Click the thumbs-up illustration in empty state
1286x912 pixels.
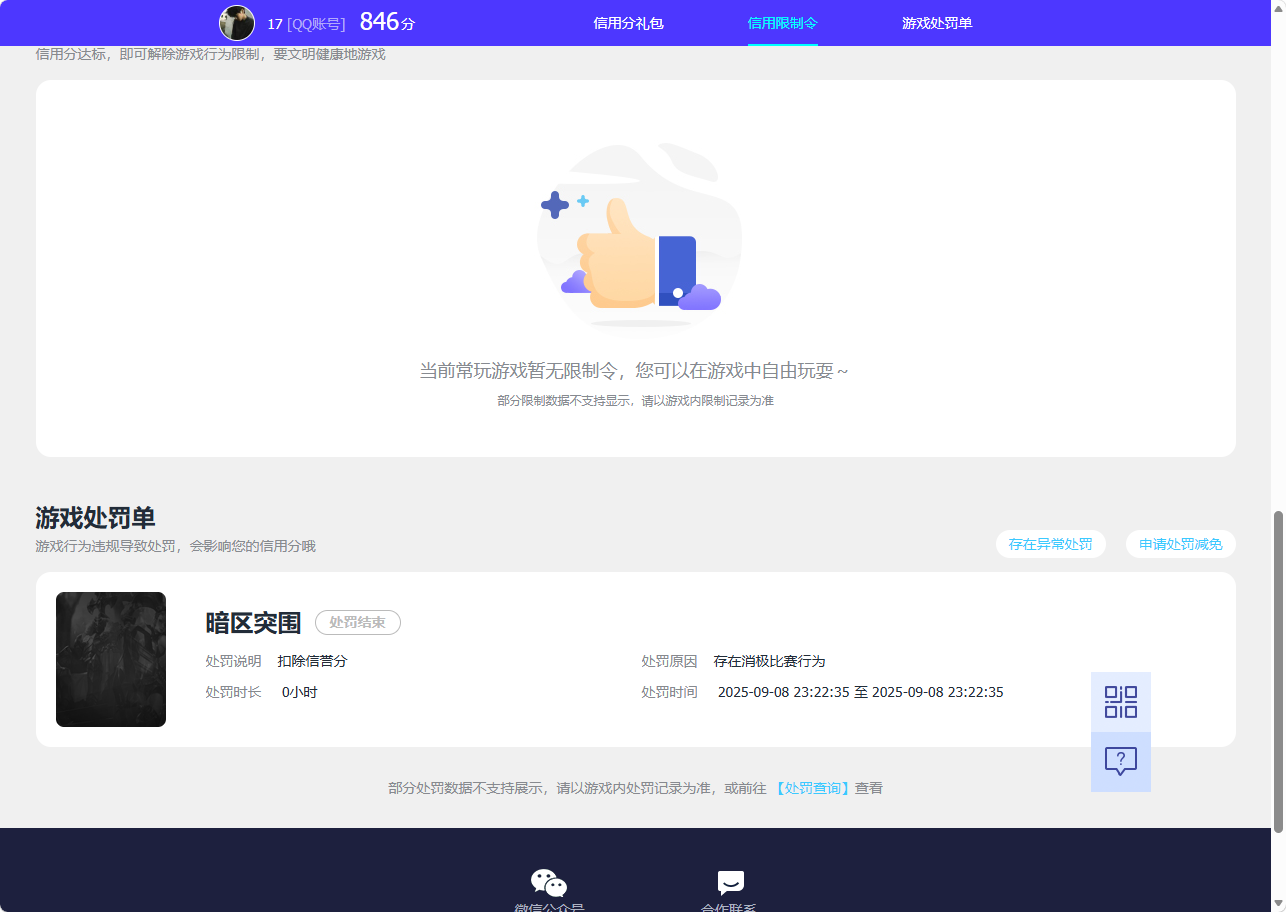click(640, 236)
